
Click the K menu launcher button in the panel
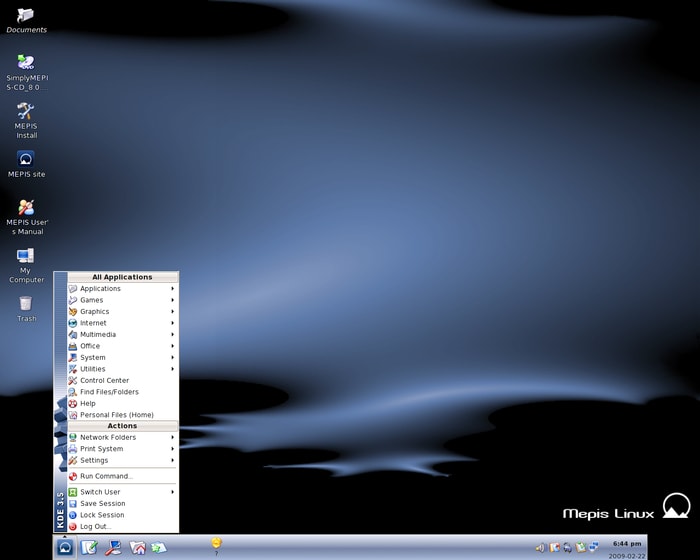point(65,547)
